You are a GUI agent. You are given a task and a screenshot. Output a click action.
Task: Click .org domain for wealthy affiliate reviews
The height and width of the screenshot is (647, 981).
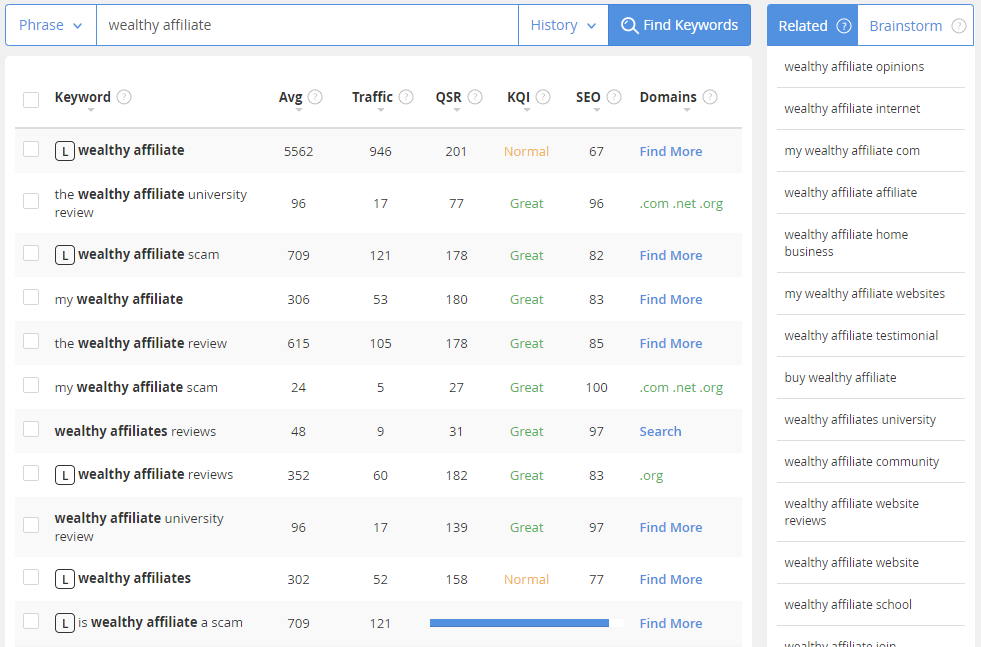(x=651, y=476)
